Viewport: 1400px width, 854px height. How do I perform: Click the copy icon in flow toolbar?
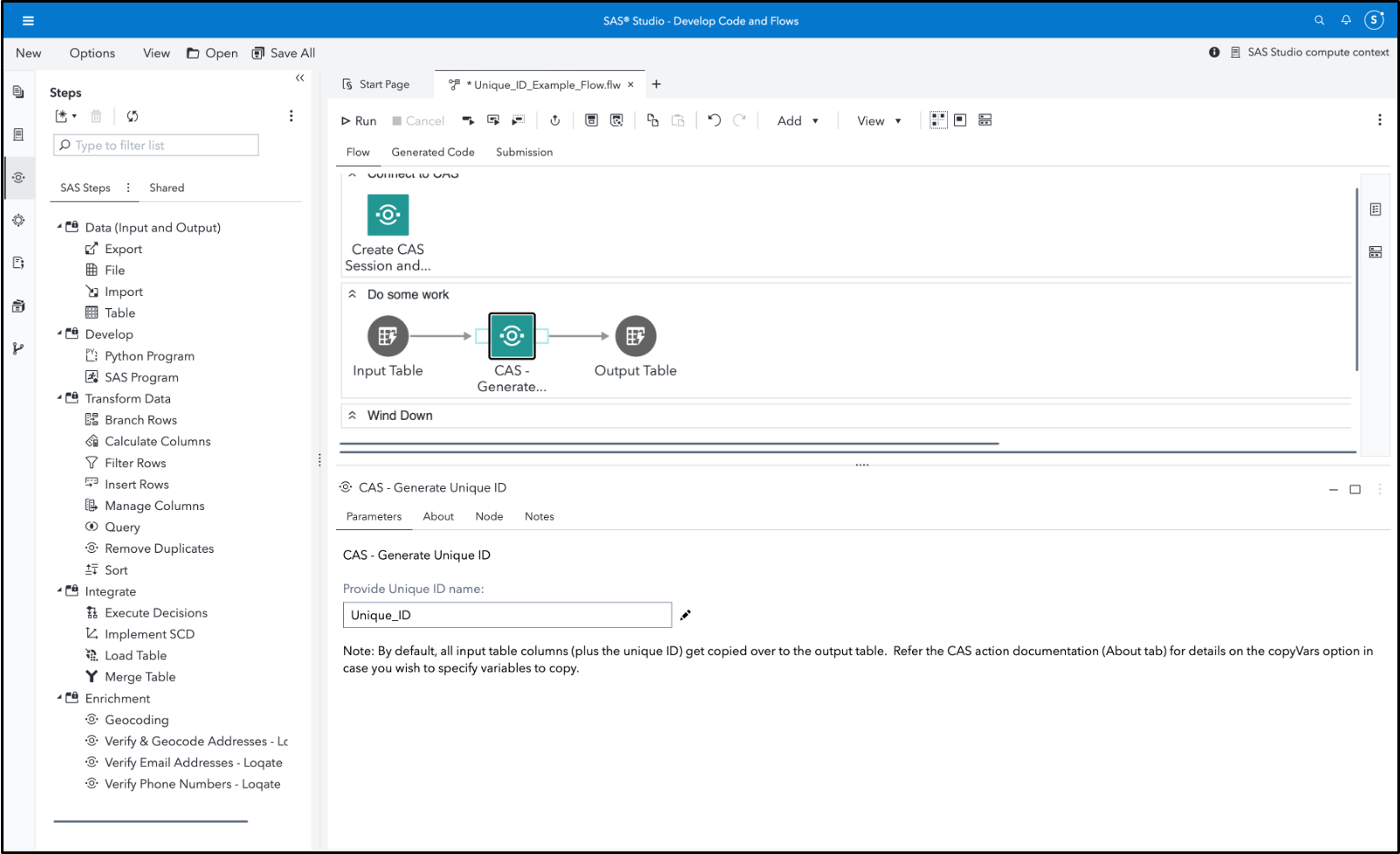652,121
